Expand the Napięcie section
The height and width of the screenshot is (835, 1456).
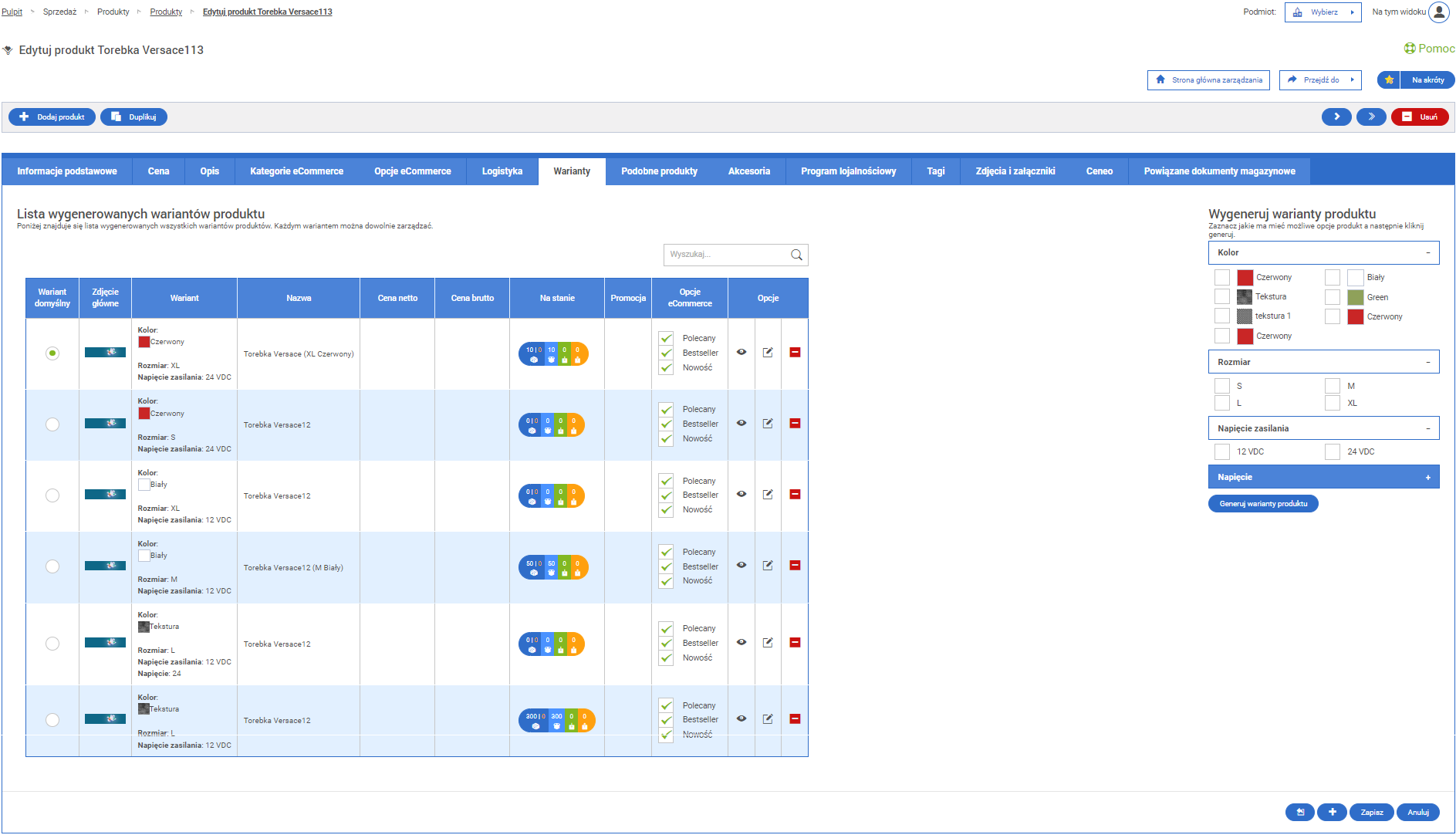[x=1427, y=478]
